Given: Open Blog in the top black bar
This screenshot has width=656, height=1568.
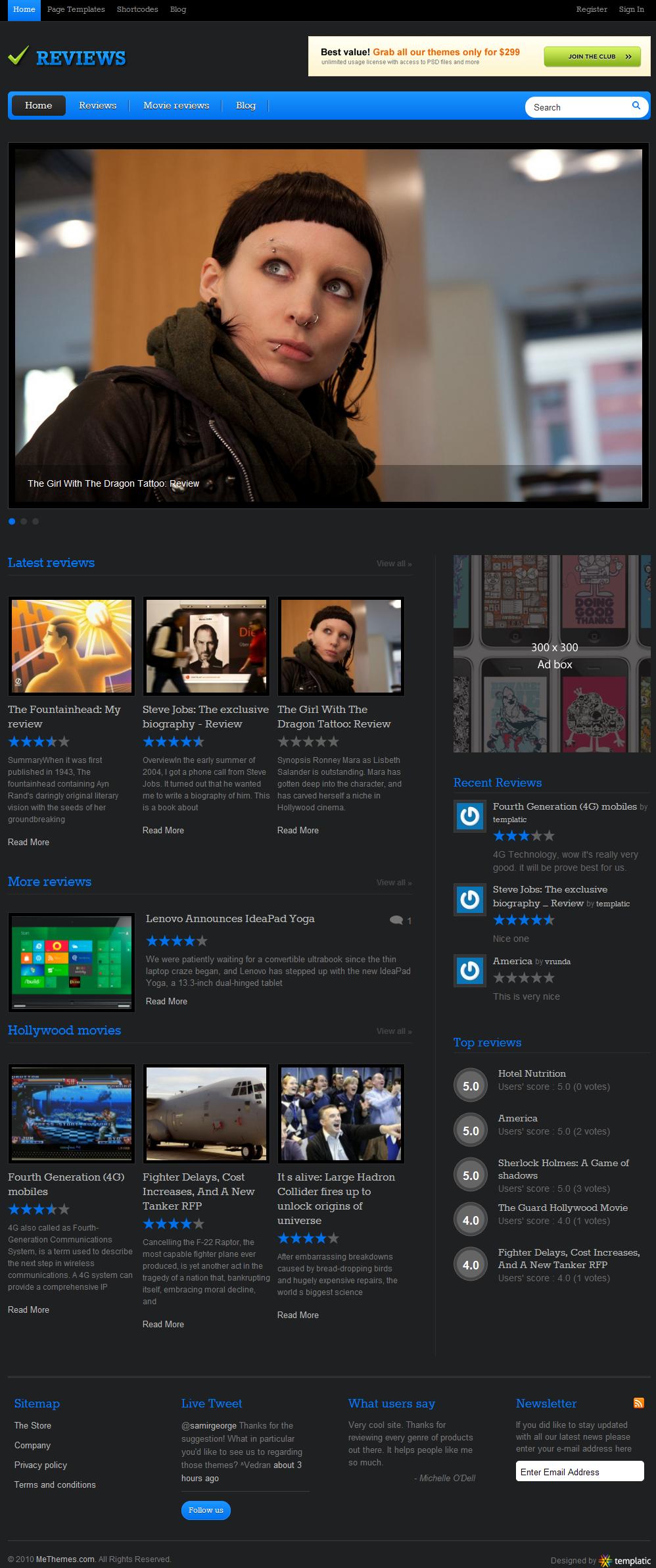Looking at the screenshot, I should [x=178, y=9].
